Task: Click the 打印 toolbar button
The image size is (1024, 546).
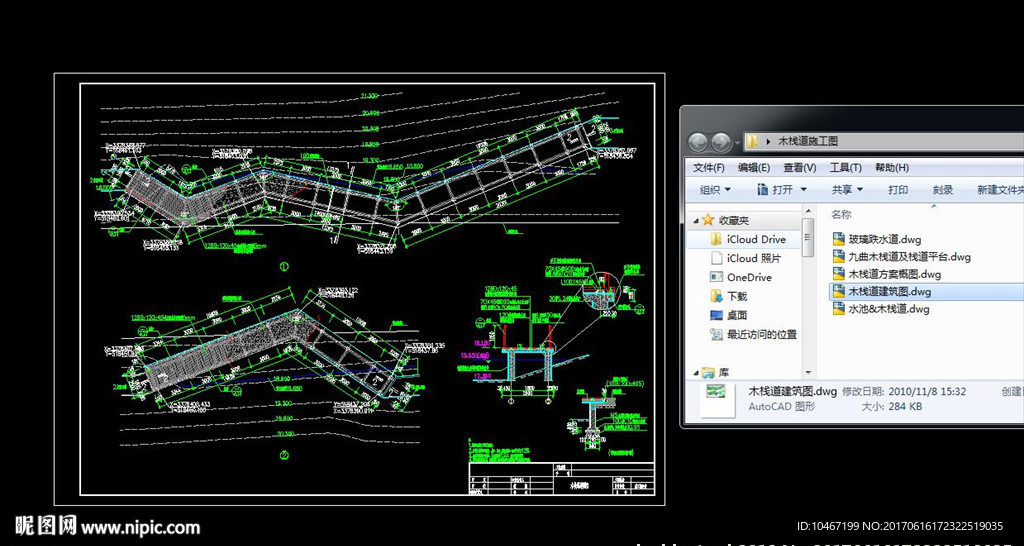Action: click(898, 190)
